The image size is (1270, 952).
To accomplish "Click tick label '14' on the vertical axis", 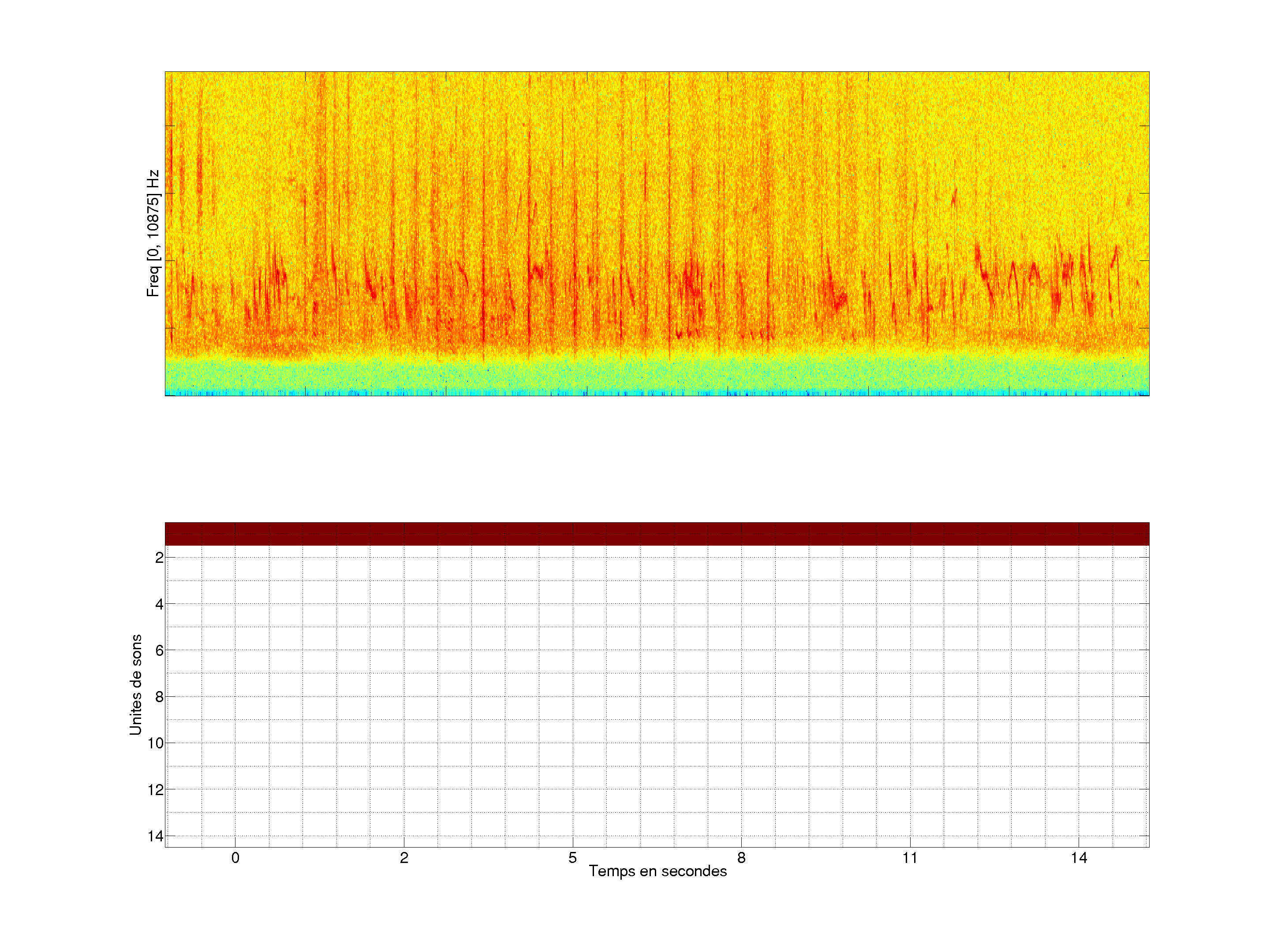I will (x=156, y=836).
